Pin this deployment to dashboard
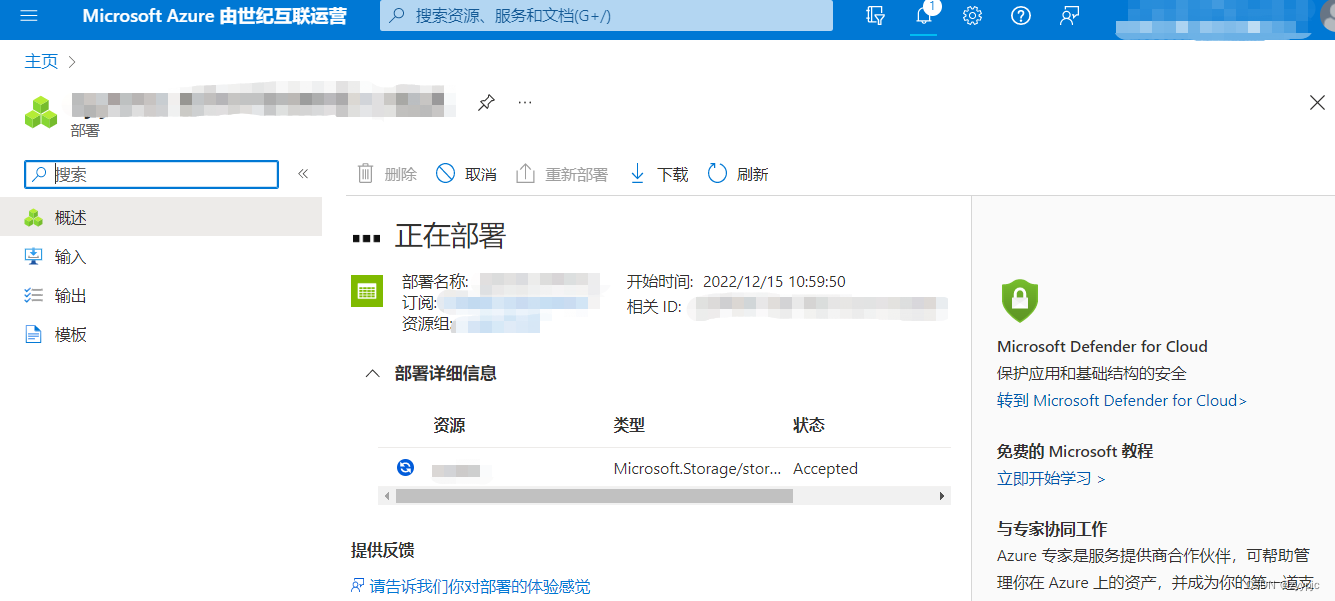 (x=486, y=102)
